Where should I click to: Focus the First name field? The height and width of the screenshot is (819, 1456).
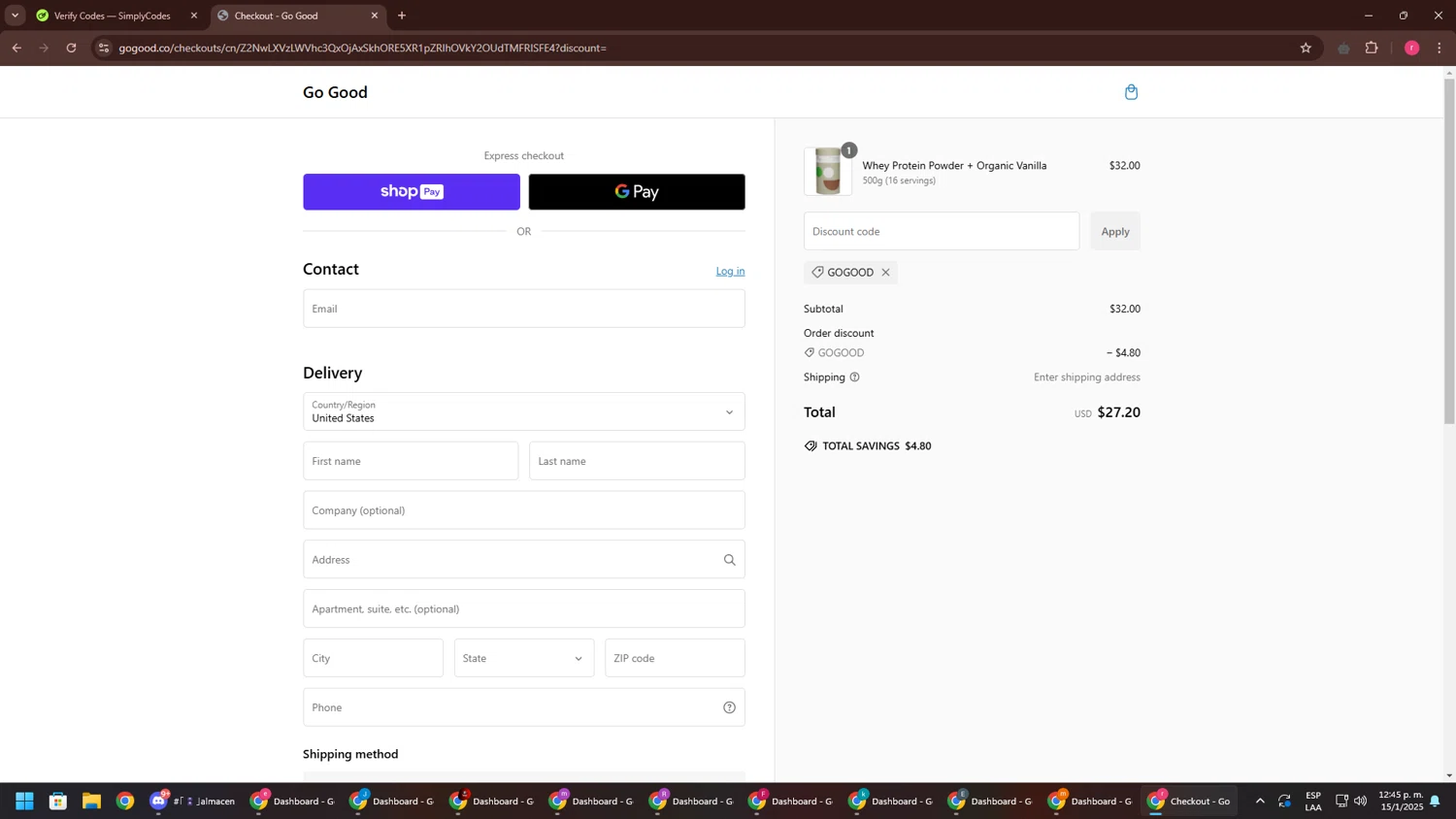(x=411, y=461)
